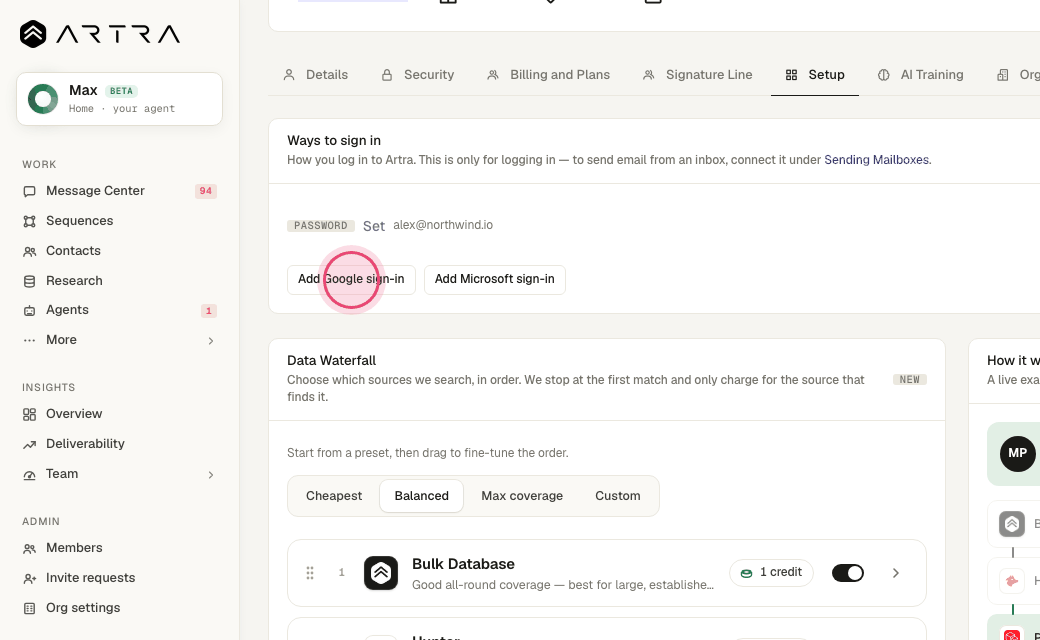The height and width of the screenshot is (640, 1040).
Task: Click the Artra logo icon
Action: [32, 34]
